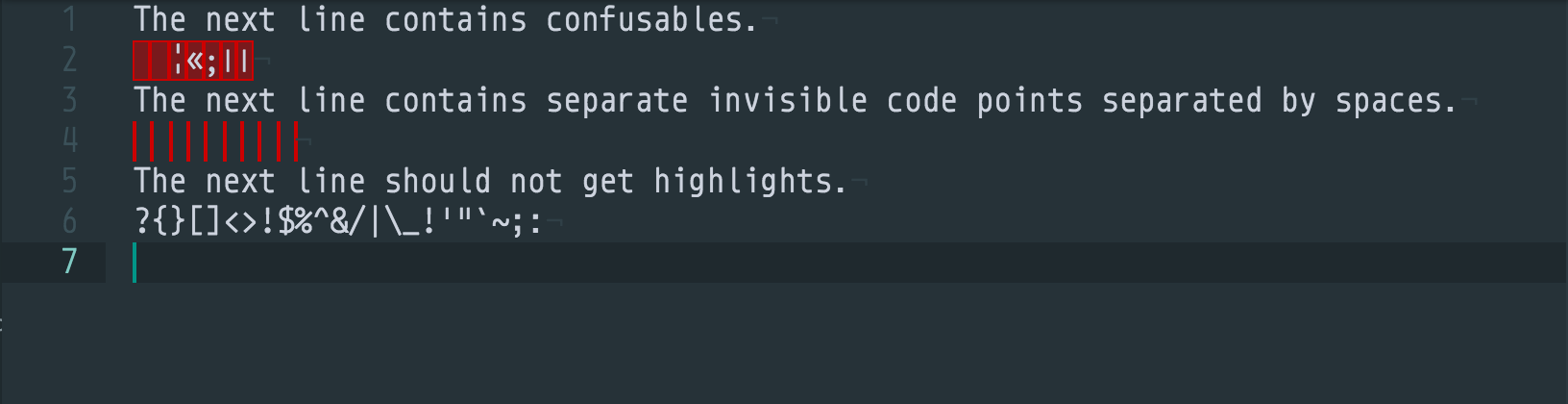Place cursor on the word "confusables"
Viewport: 1568px width, 404px height.
(645, 20)
